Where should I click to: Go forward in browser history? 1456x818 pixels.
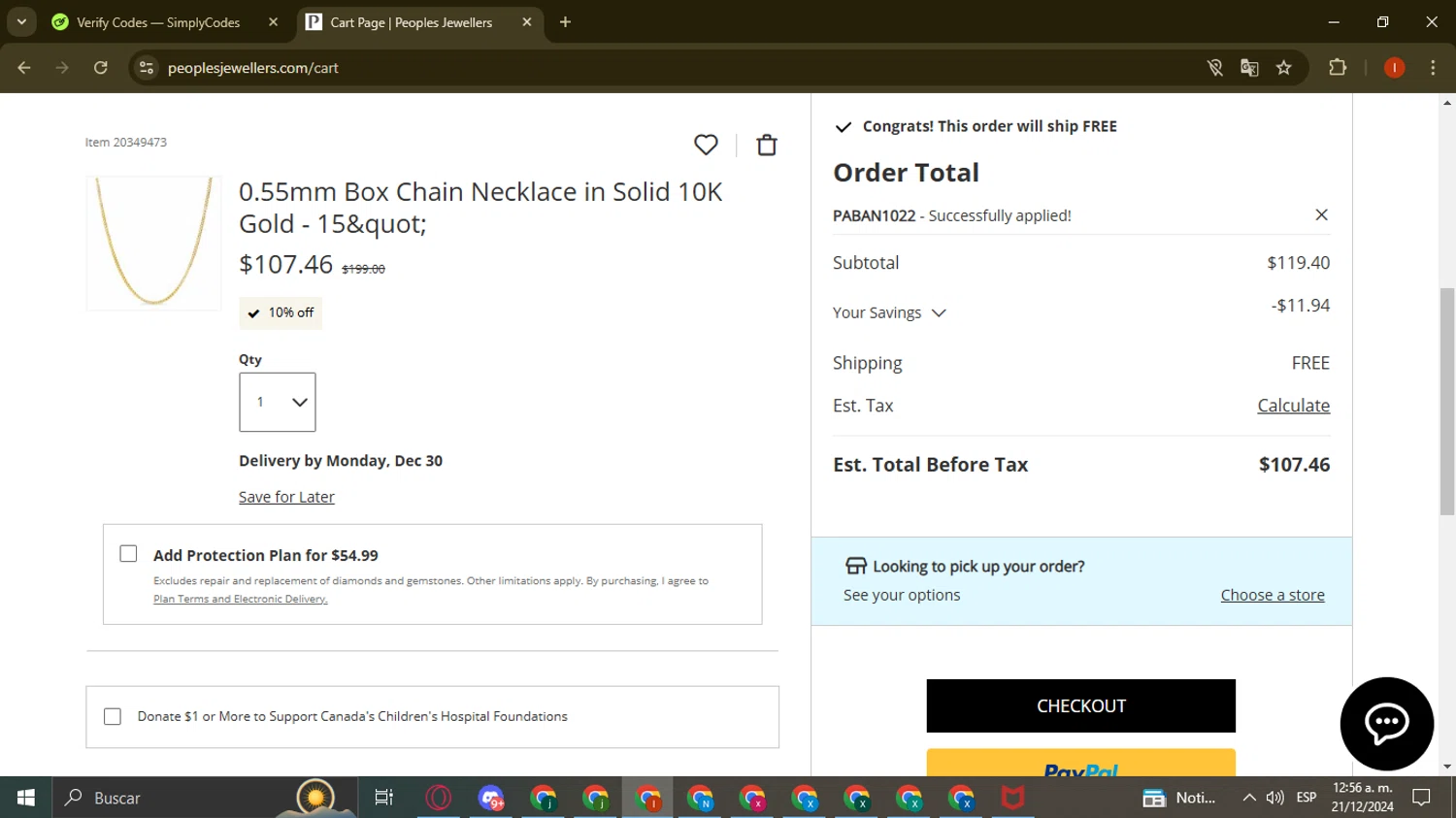(62, 67)
